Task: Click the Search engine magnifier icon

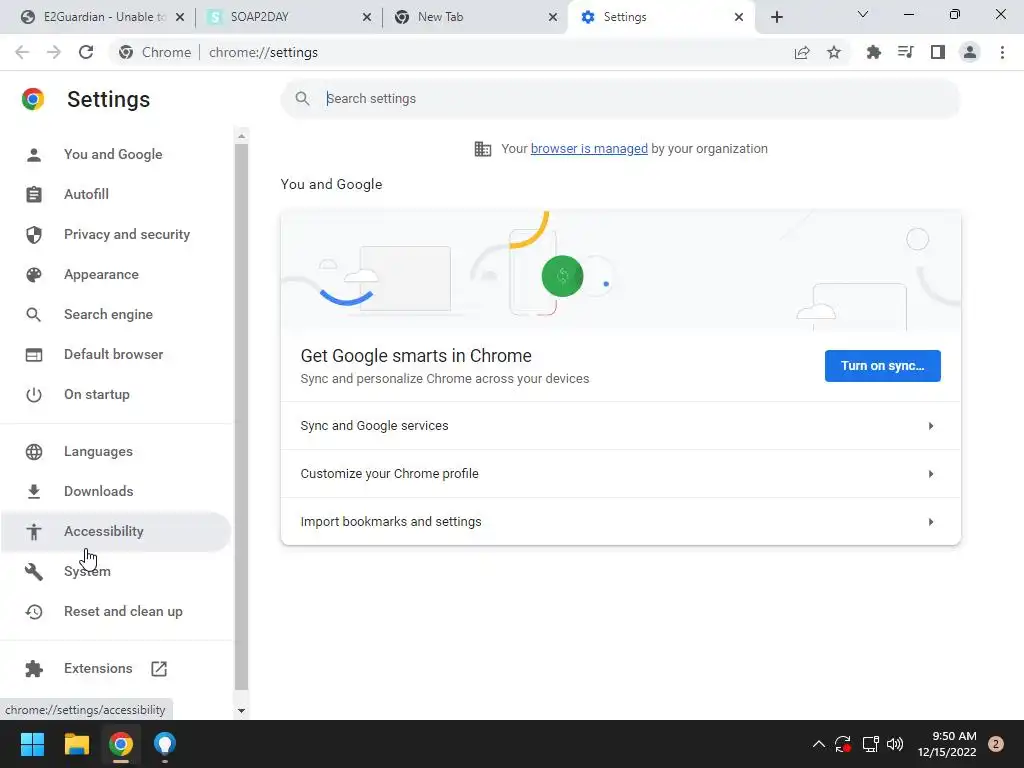Action: [x=34, y=315]
